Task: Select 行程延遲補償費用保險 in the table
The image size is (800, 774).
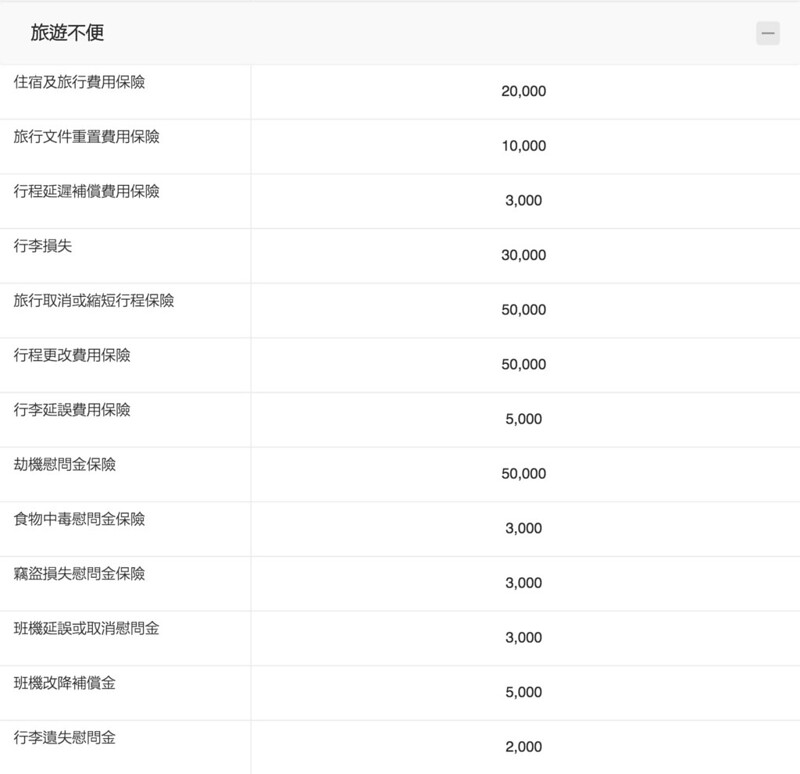Action: (86, 191)
